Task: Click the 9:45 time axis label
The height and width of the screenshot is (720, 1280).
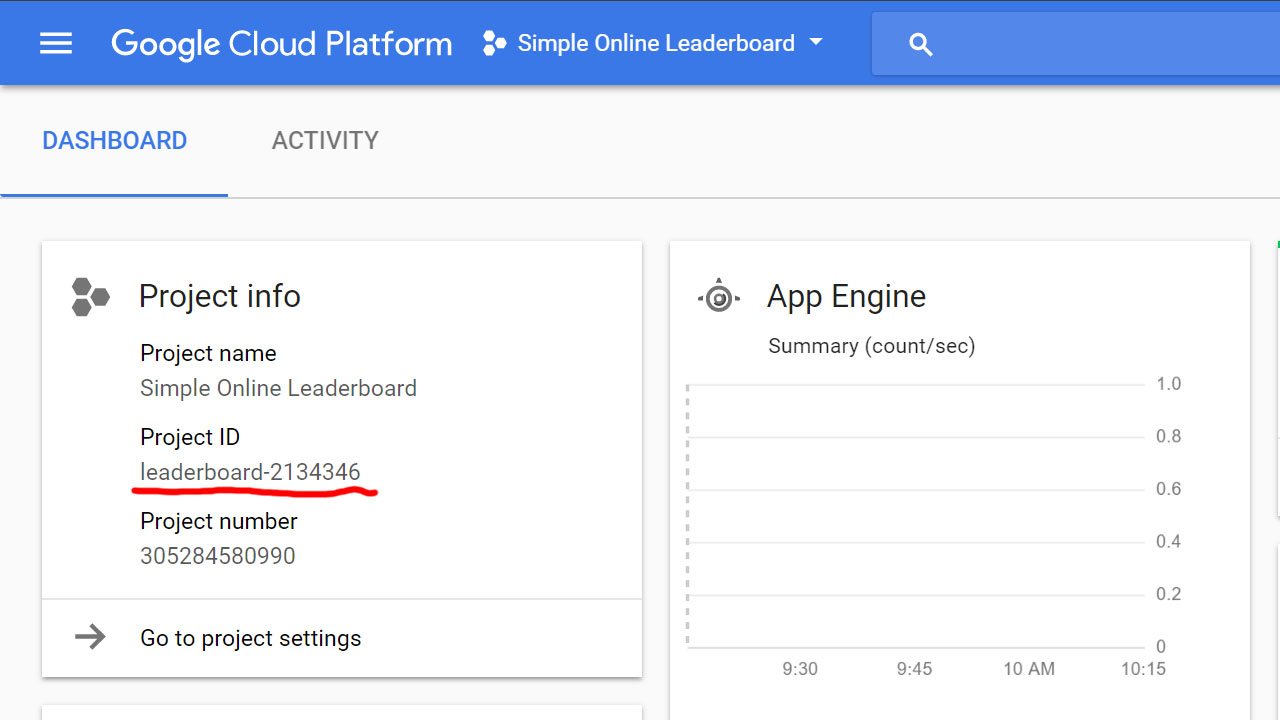Action: pos(915,669)
